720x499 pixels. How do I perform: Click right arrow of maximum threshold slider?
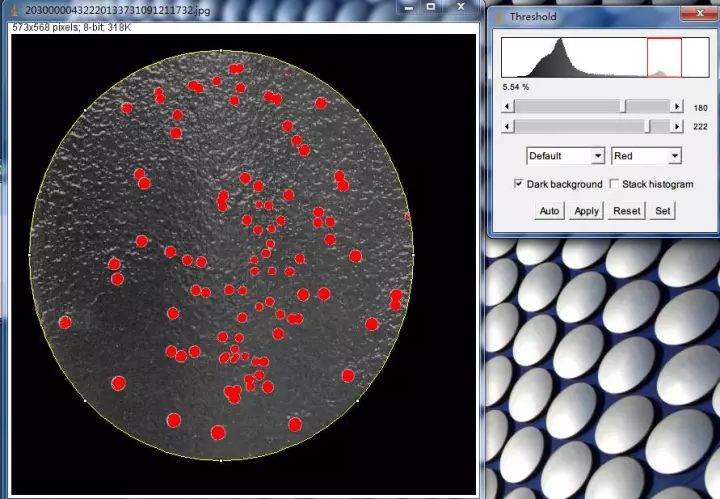tap(676, 126)
